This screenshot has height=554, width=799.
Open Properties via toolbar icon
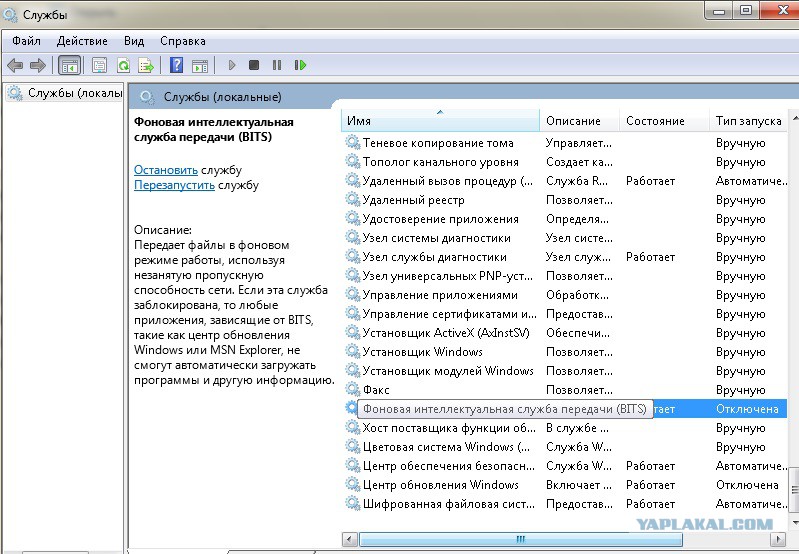tap(99, 65)
